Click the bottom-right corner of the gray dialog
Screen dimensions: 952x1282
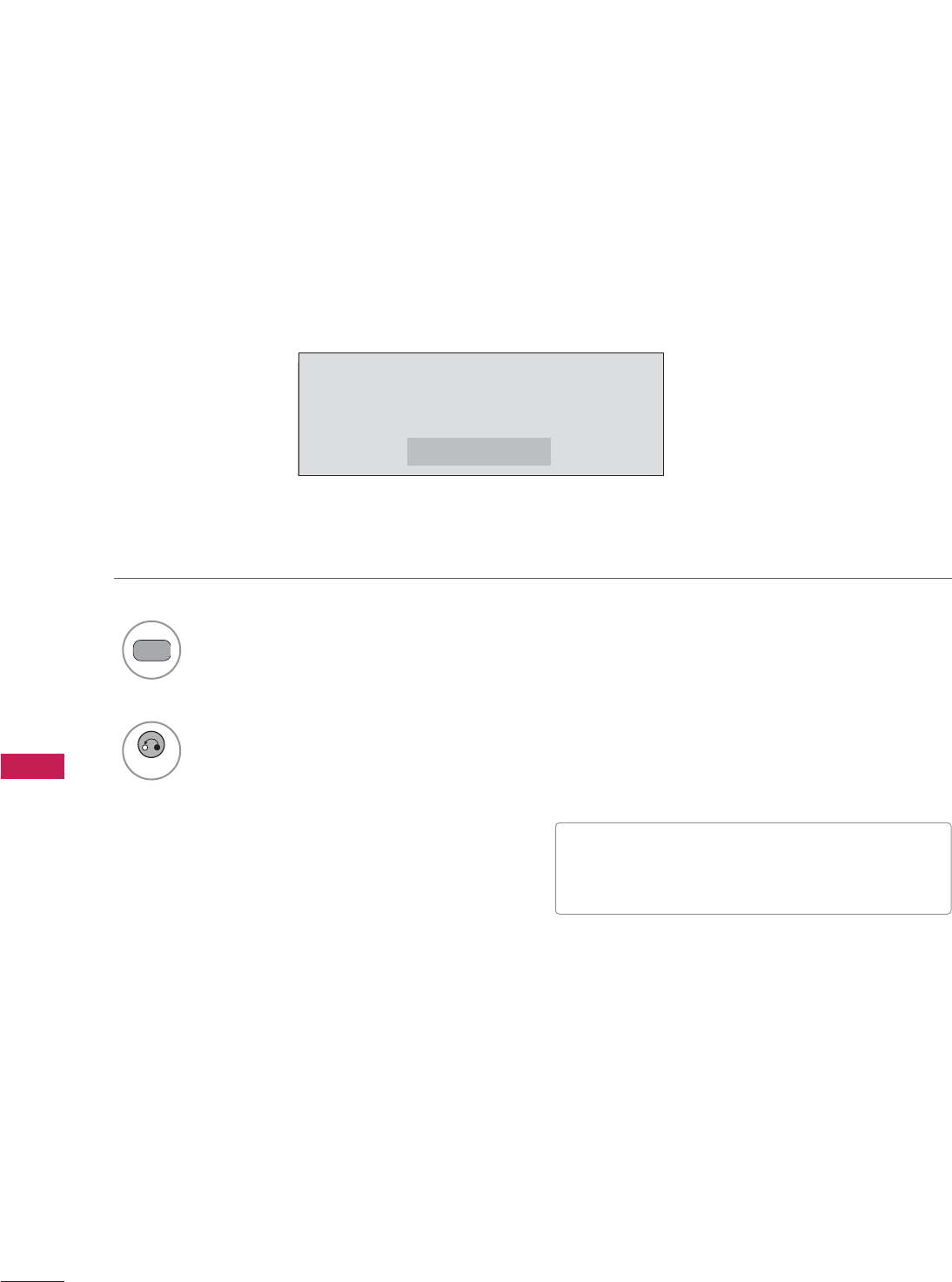click(x=662, y=474)
